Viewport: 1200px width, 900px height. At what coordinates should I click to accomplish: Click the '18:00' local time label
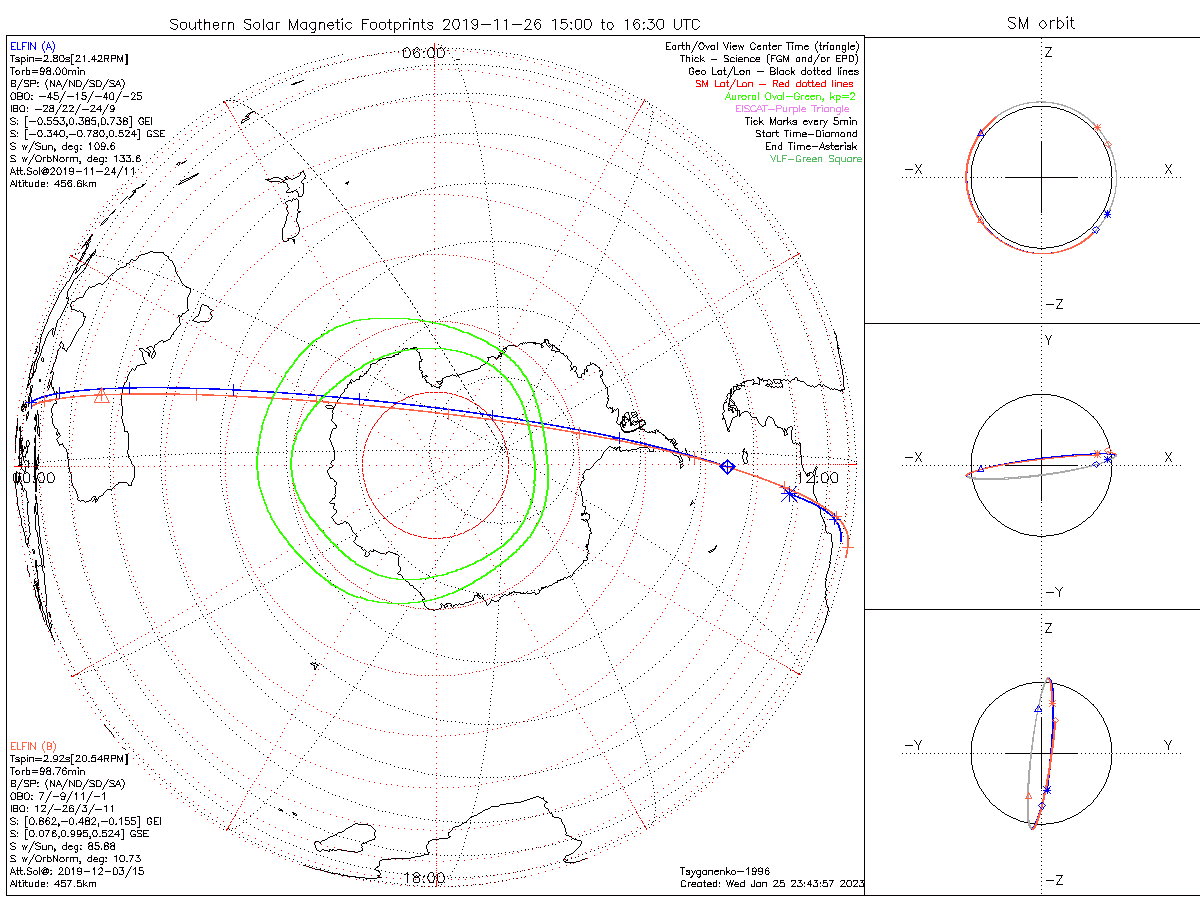(424, 878)
